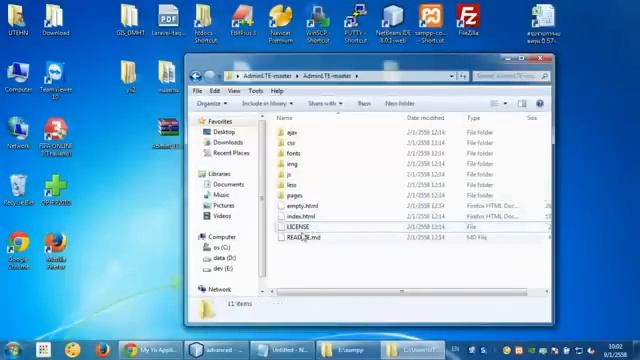This screenshot has width=640, height=360.
Task: Select the Mozilla Firefox desktop icon
Action: pyautogui.click(x=56, y=251)
